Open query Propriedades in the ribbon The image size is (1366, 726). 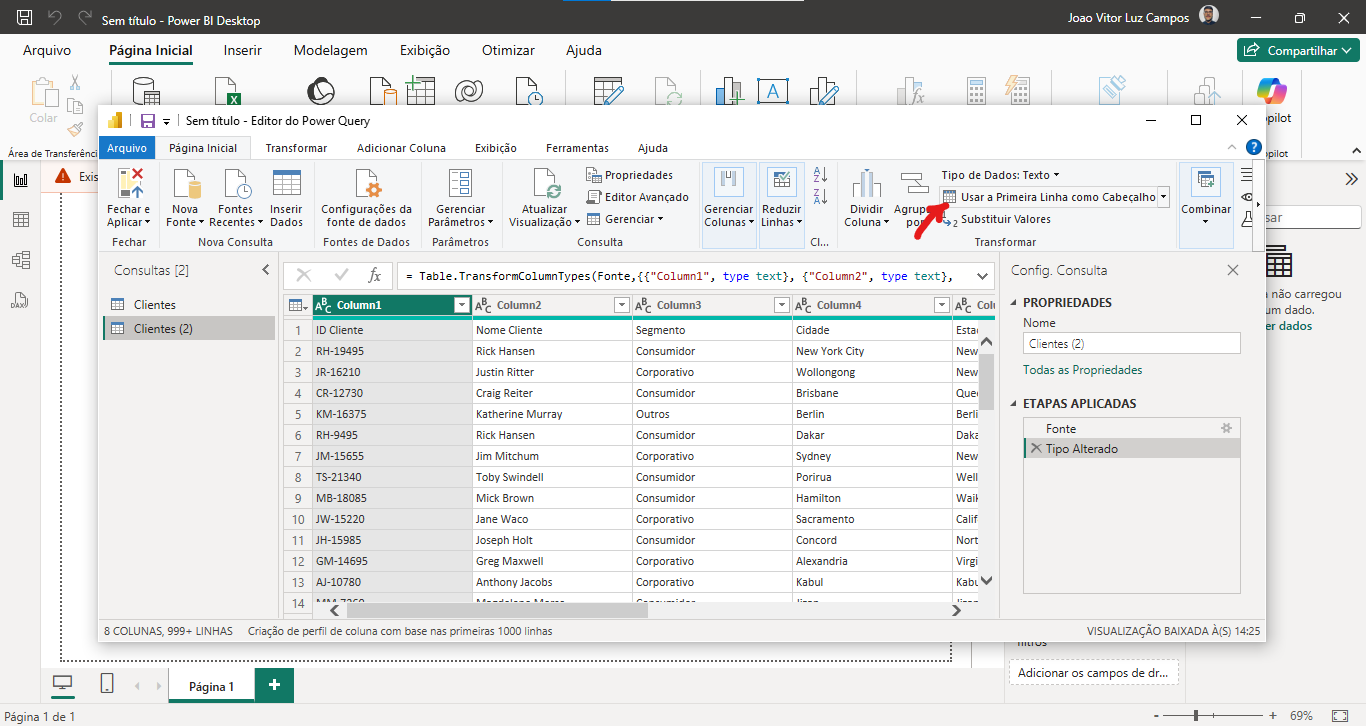630,175
